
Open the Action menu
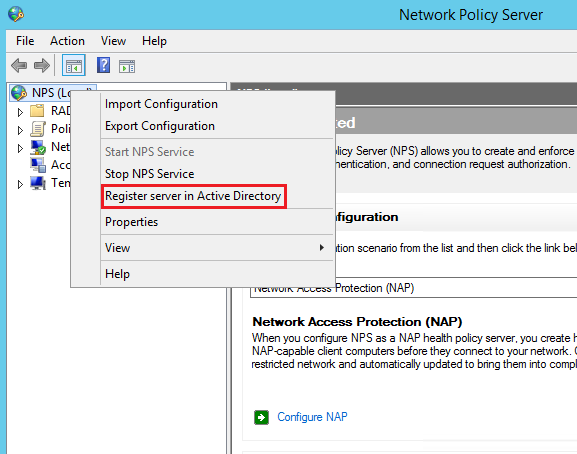[x=67, y=41]
